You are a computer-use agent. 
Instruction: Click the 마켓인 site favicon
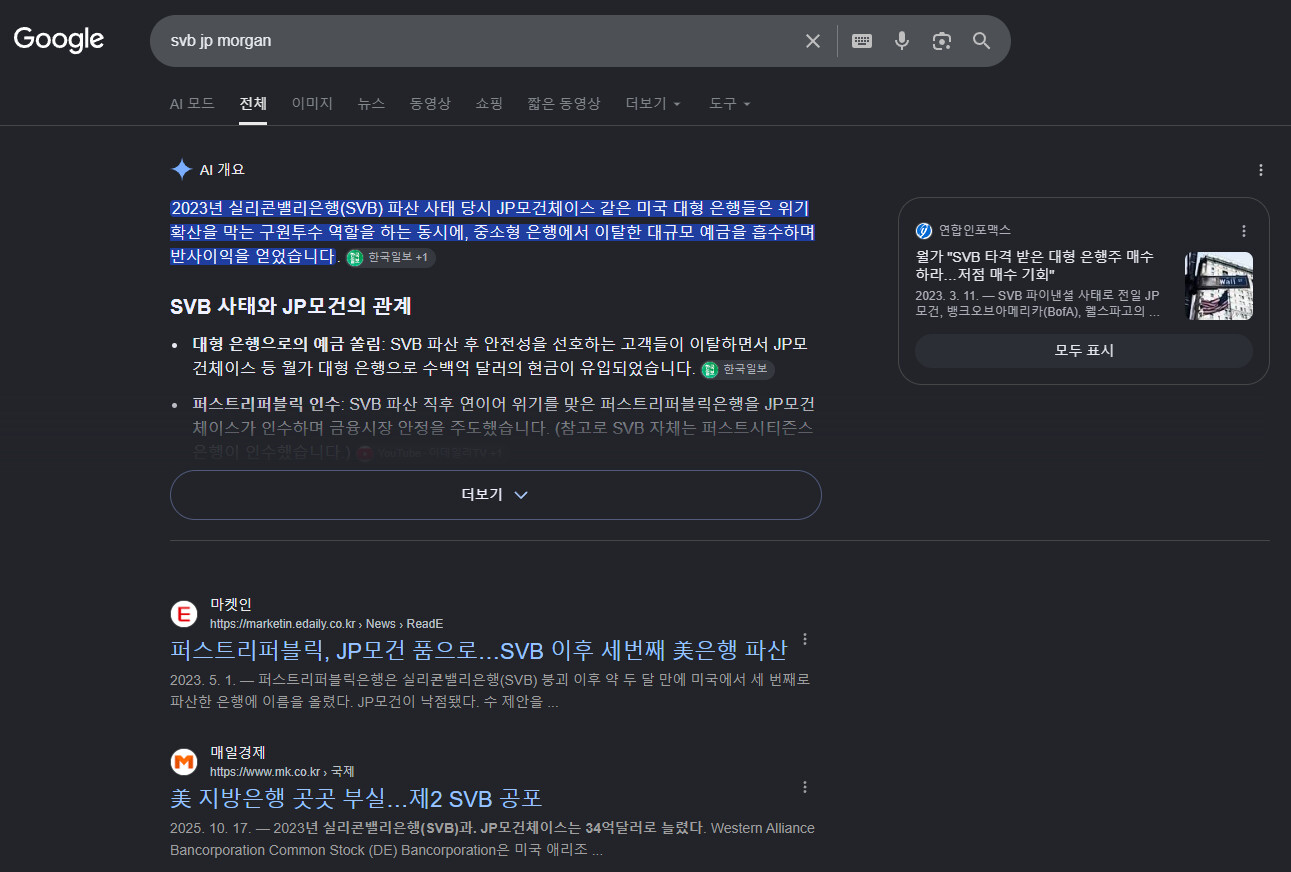[184, 614]
